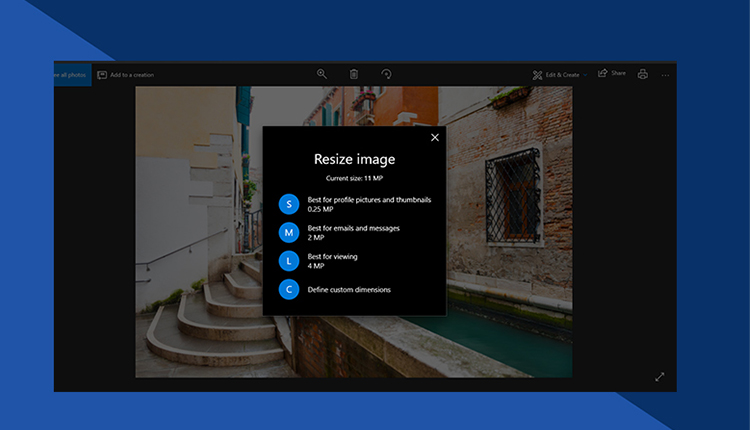Go back to See all photos
This screenshot has height=430, width=750.
pos(72,75)
